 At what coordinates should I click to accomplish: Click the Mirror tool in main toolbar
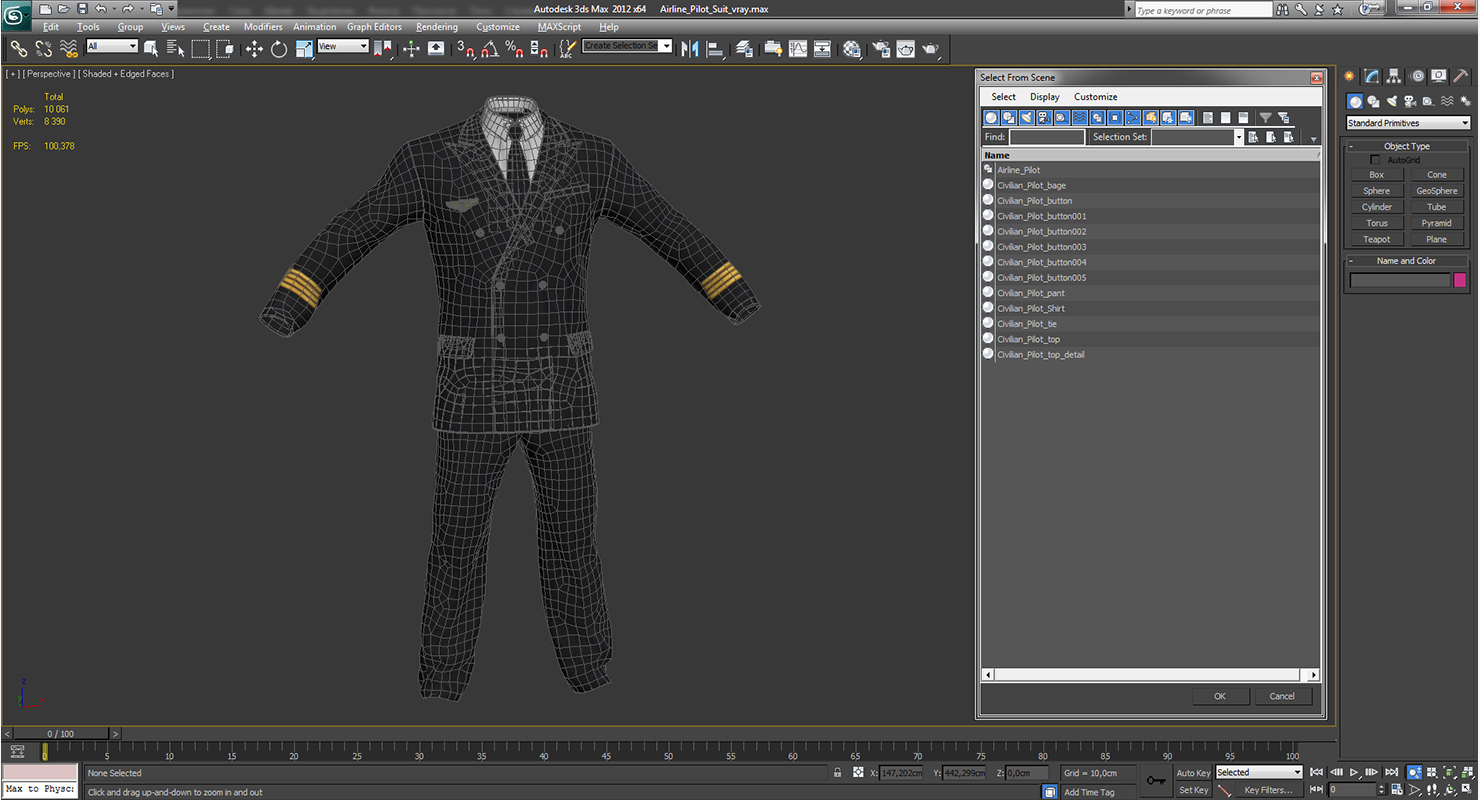pos(690,48)
